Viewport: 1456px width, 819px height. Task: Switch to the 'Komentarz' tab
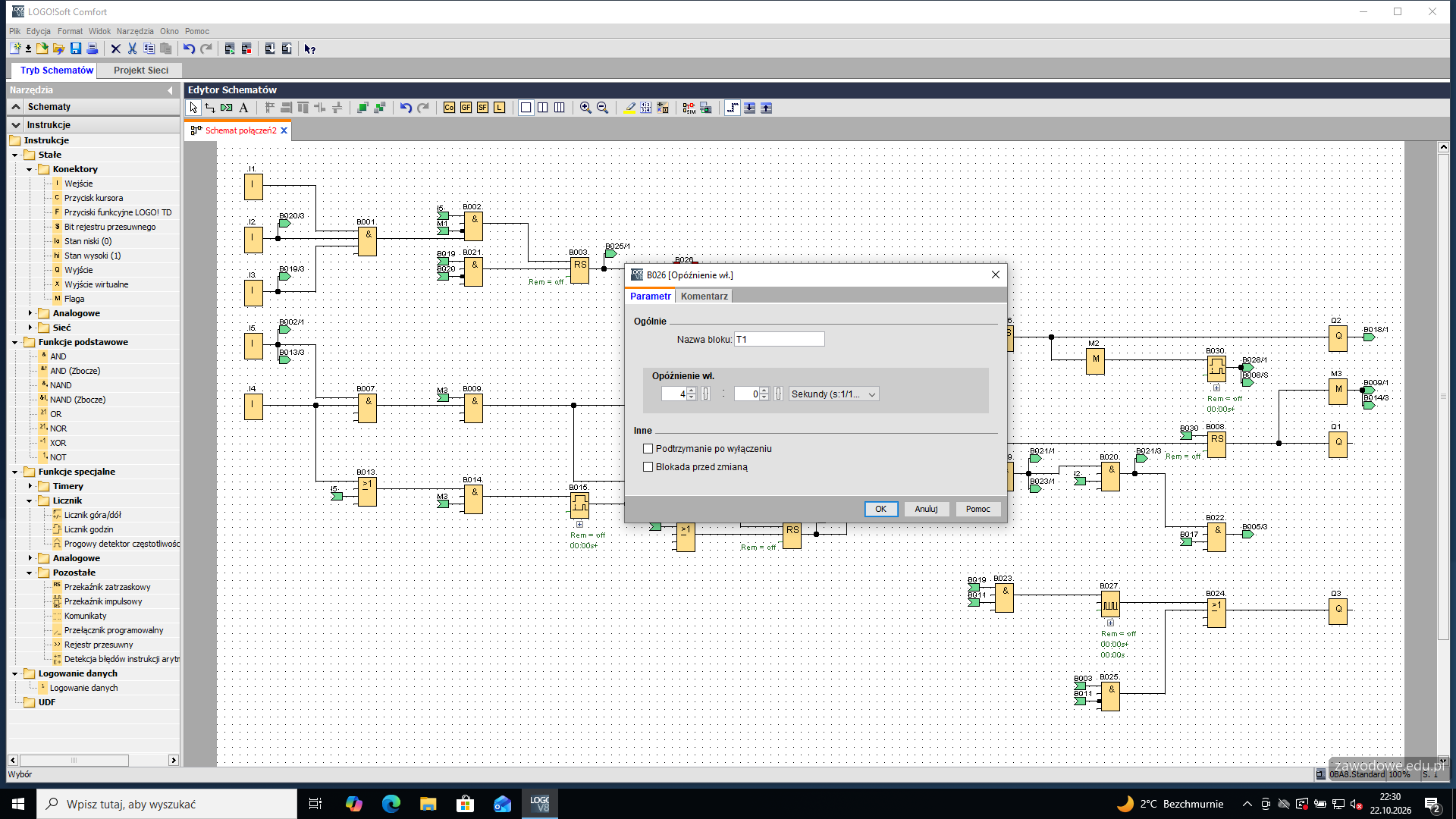[x=704, y=297]
